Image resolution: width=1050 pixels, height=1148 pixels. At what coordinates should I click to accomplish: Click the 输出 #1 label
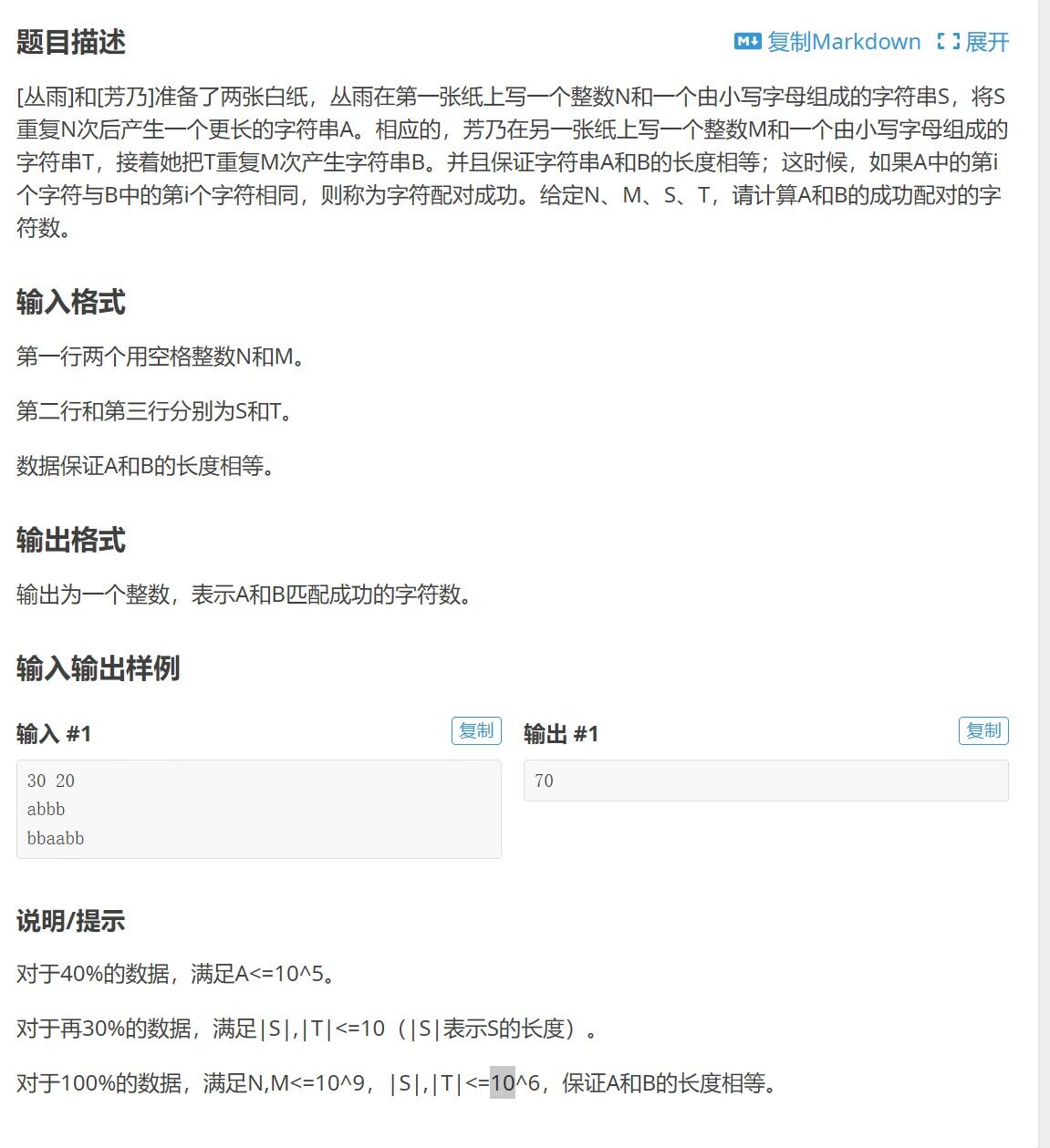click(x=561, y=733)
